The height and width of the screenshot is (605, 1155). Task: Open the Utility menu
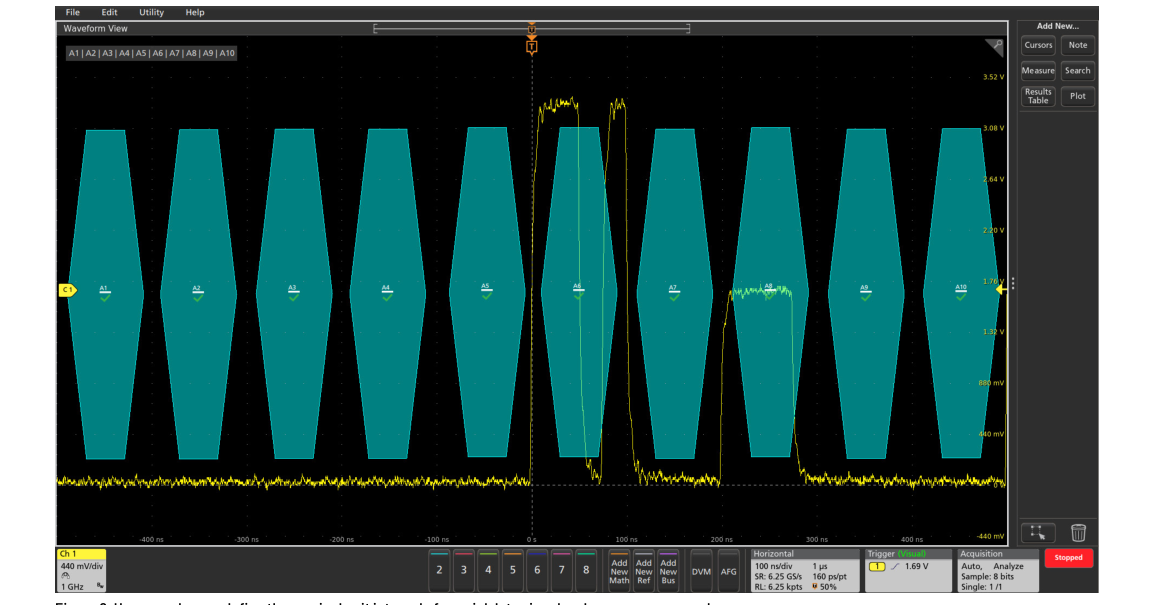point(152,13)
